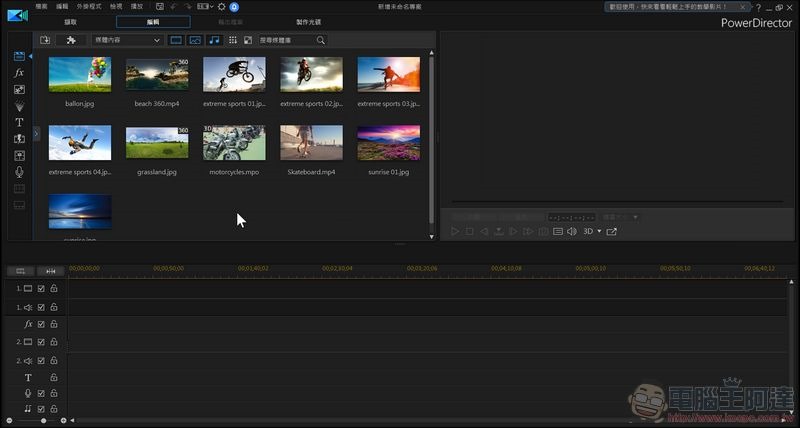Click the preview volume speaker icon
The width and height of the screenshot is (800, 428).
571,232
